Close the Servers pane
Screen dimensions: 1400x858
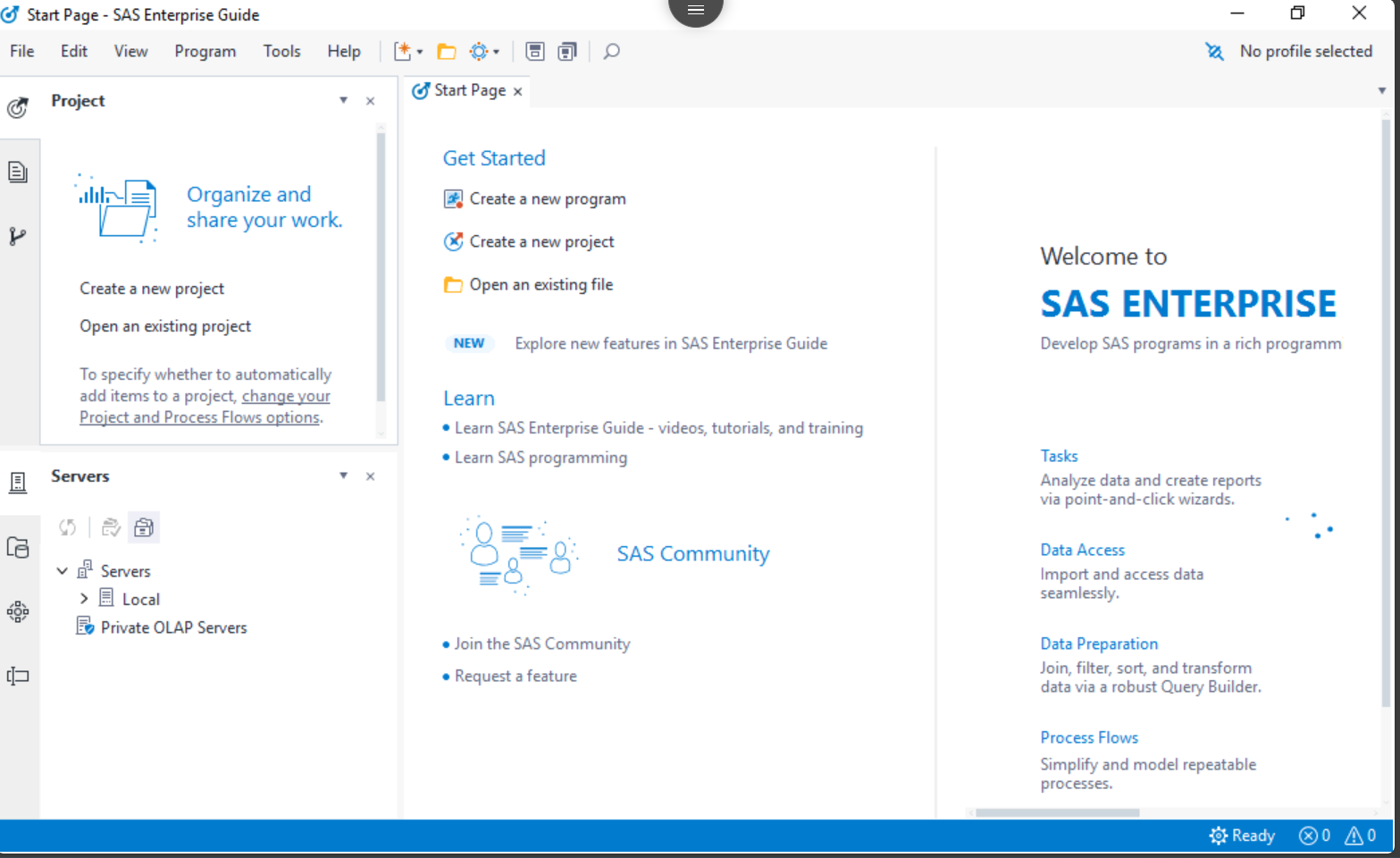(x=370, y=476)
